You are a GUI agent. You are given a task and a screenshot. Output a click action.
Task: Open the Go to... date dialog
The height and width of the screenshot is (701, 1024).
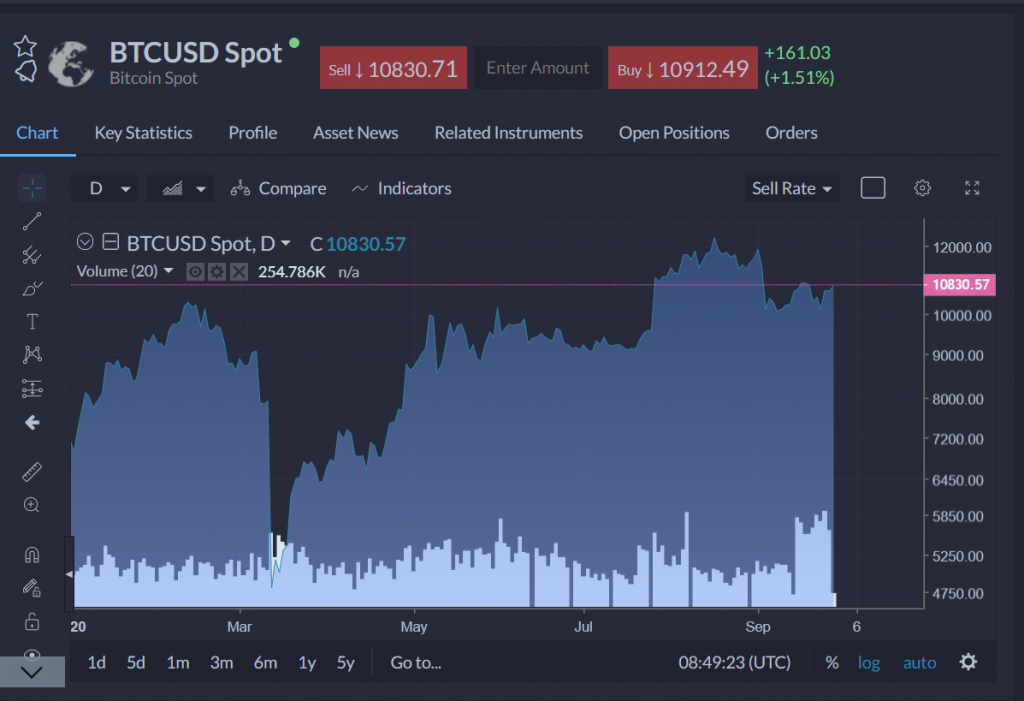(x=416, y=662)
